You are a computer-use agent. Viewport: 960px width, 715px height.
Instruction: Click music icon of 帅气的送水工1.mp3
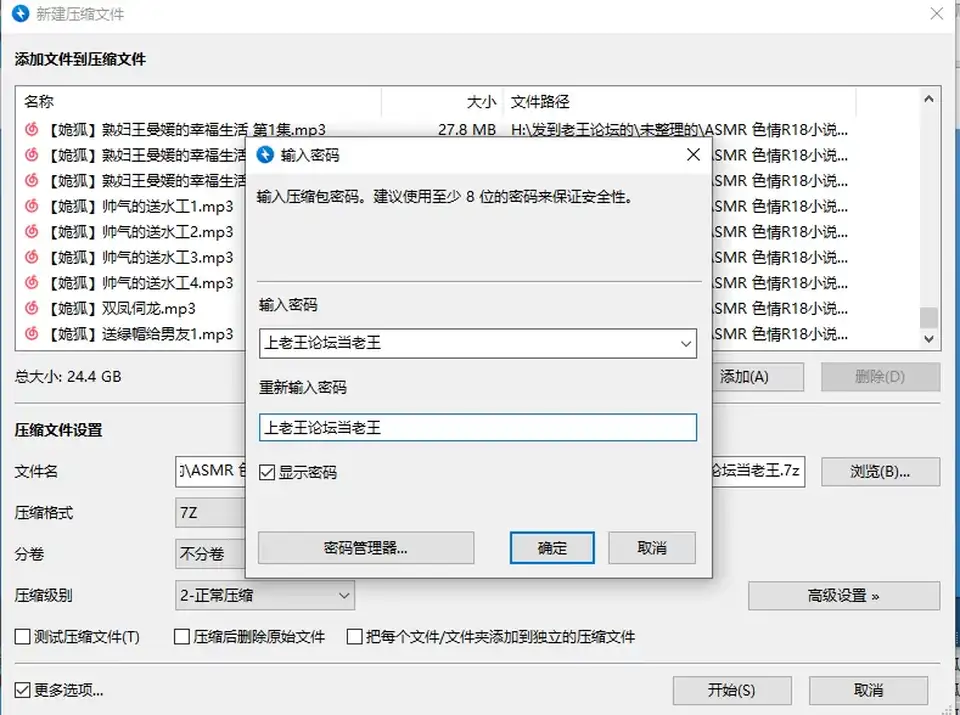coord(31,206)
